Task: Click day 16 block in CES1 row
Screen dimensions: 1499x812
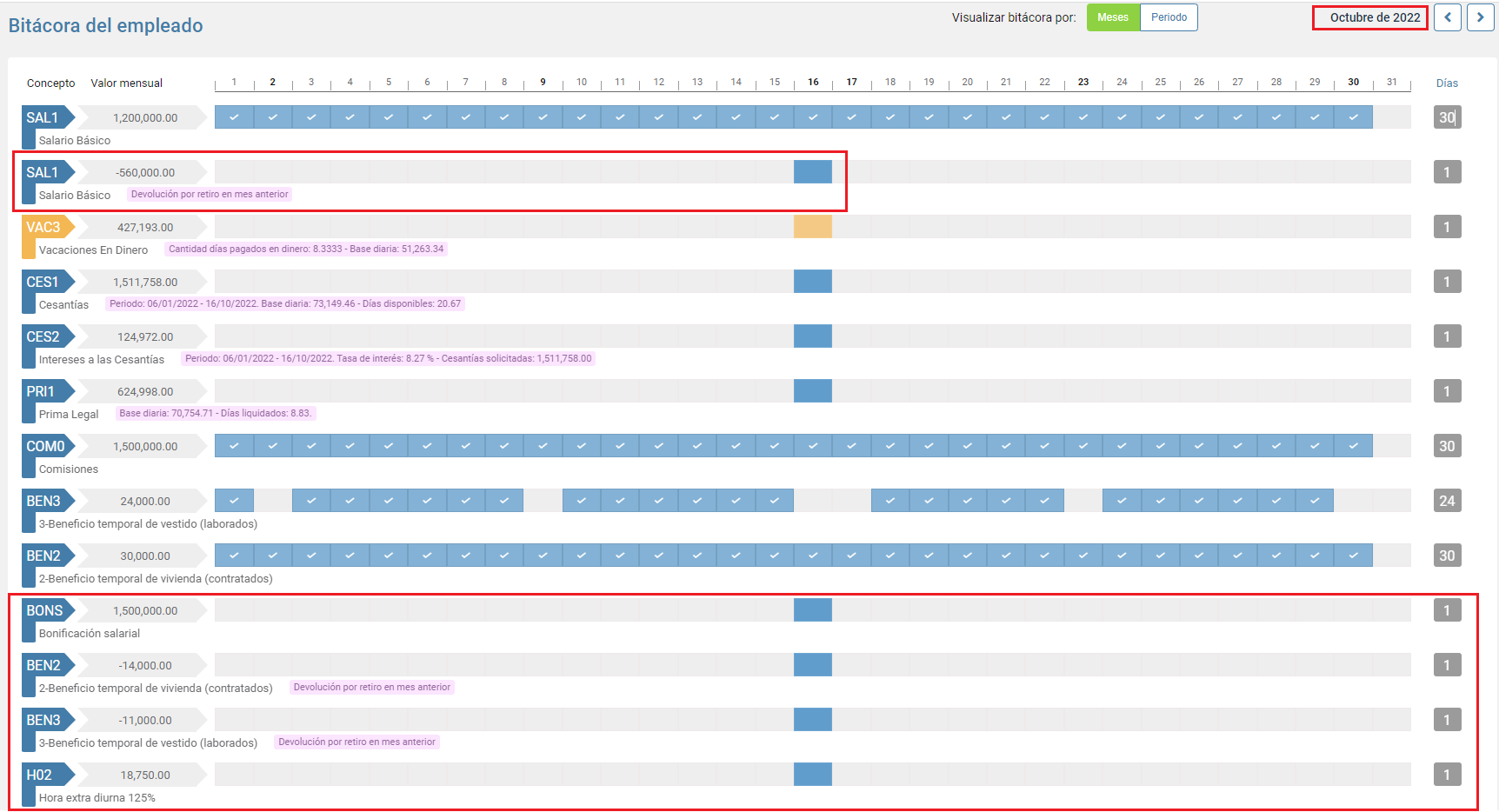Action: click(813, 282)
